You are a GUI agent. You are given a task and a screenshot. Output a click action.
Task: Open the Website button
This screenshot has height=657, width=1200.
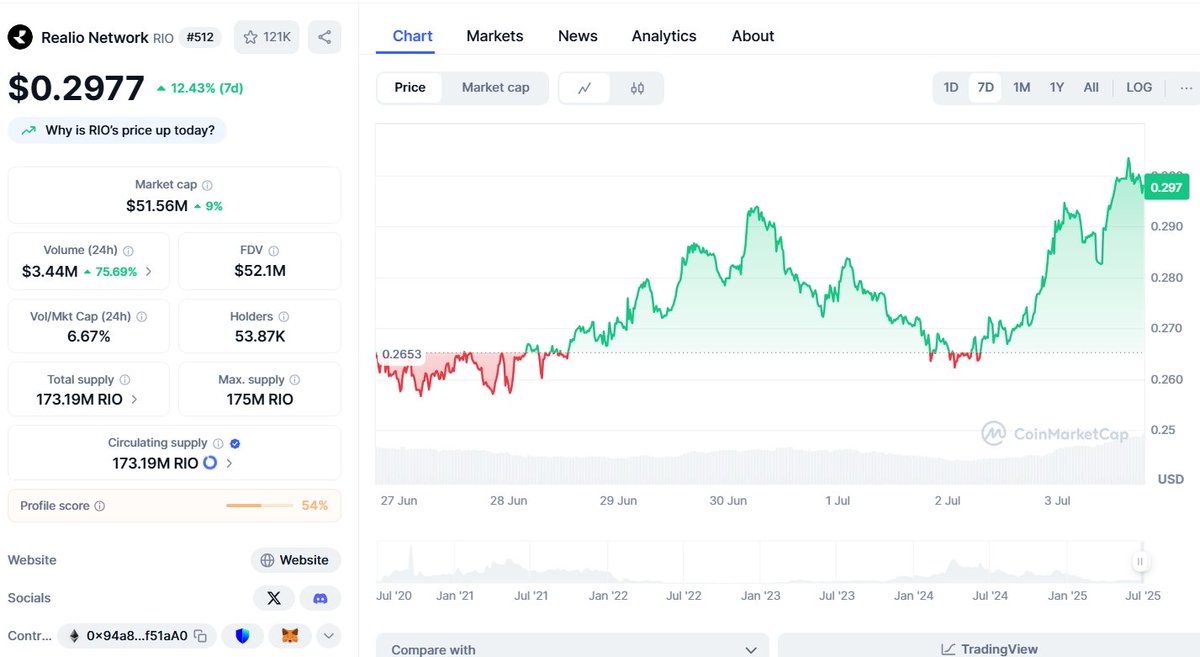296,560
